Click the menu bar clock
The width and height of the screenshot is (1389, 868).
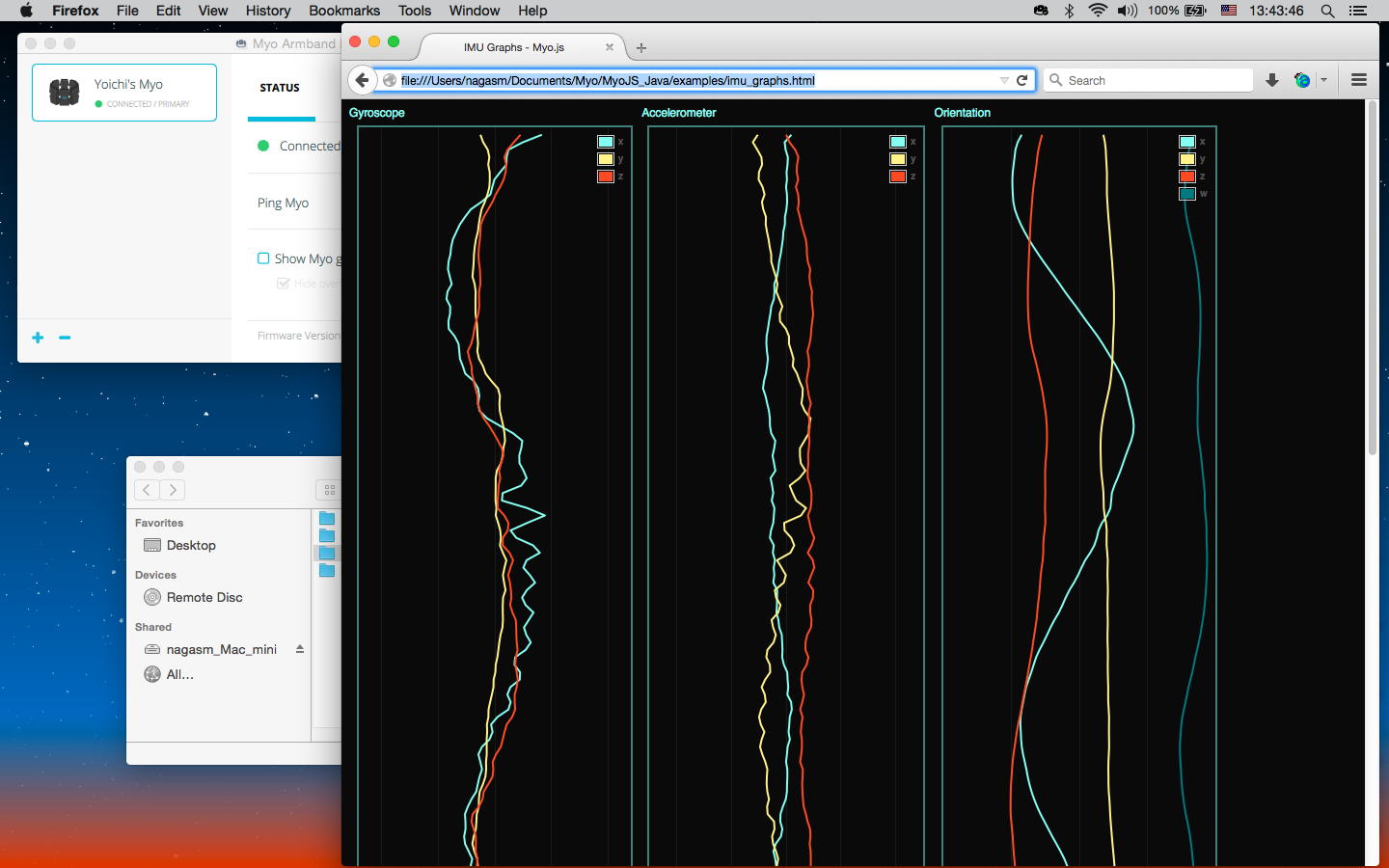(x=1276, y=11)
